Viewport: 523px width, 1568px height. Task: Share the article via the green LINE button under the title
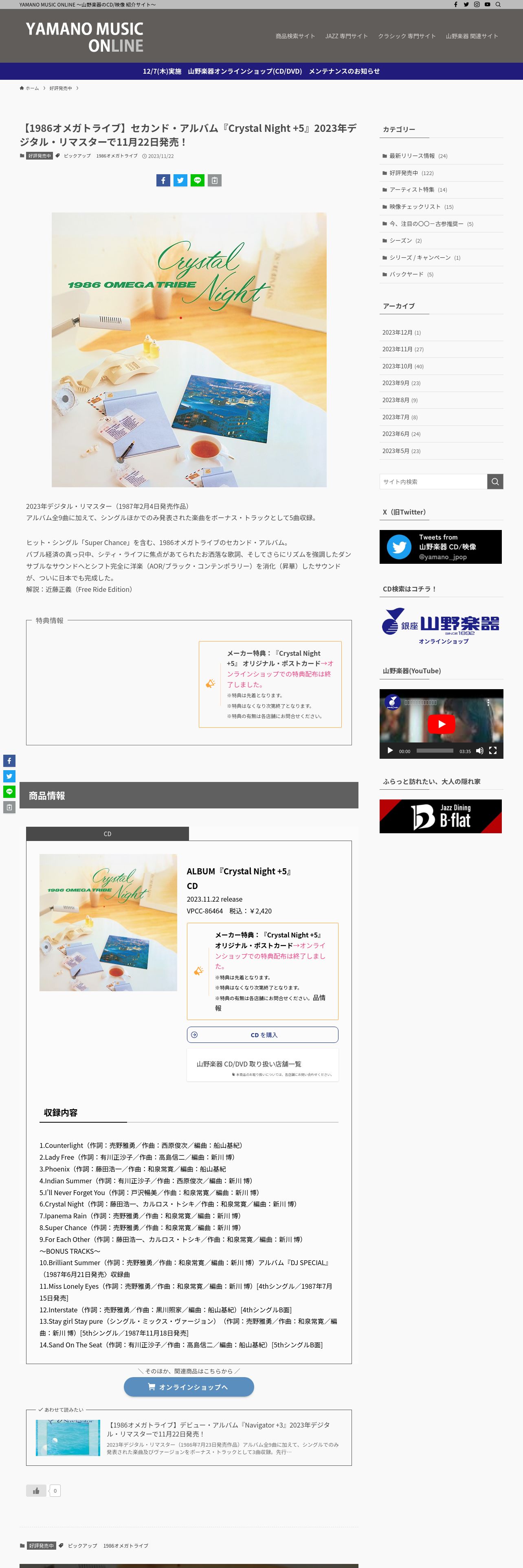point(197,180)
